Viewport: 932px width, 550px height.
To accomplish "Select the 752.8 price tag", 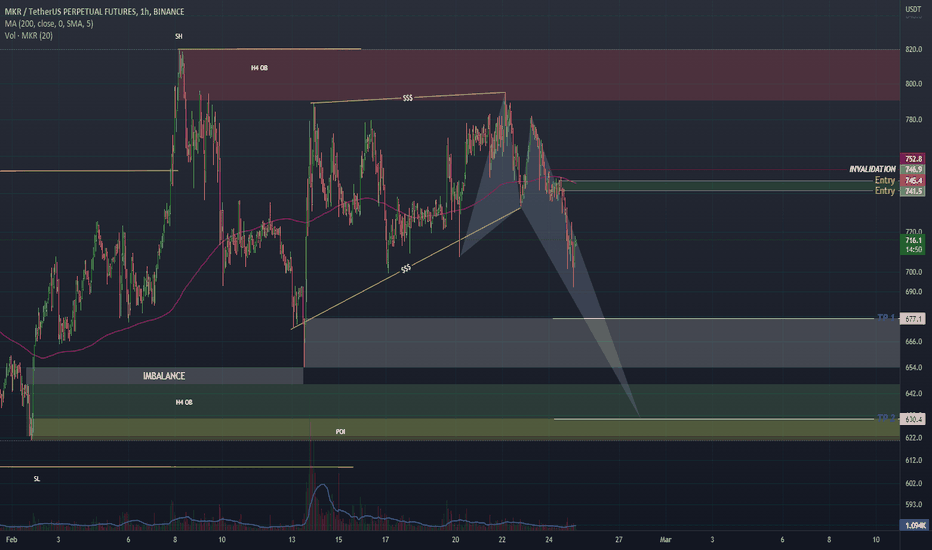I will click(x=913, y=159).
